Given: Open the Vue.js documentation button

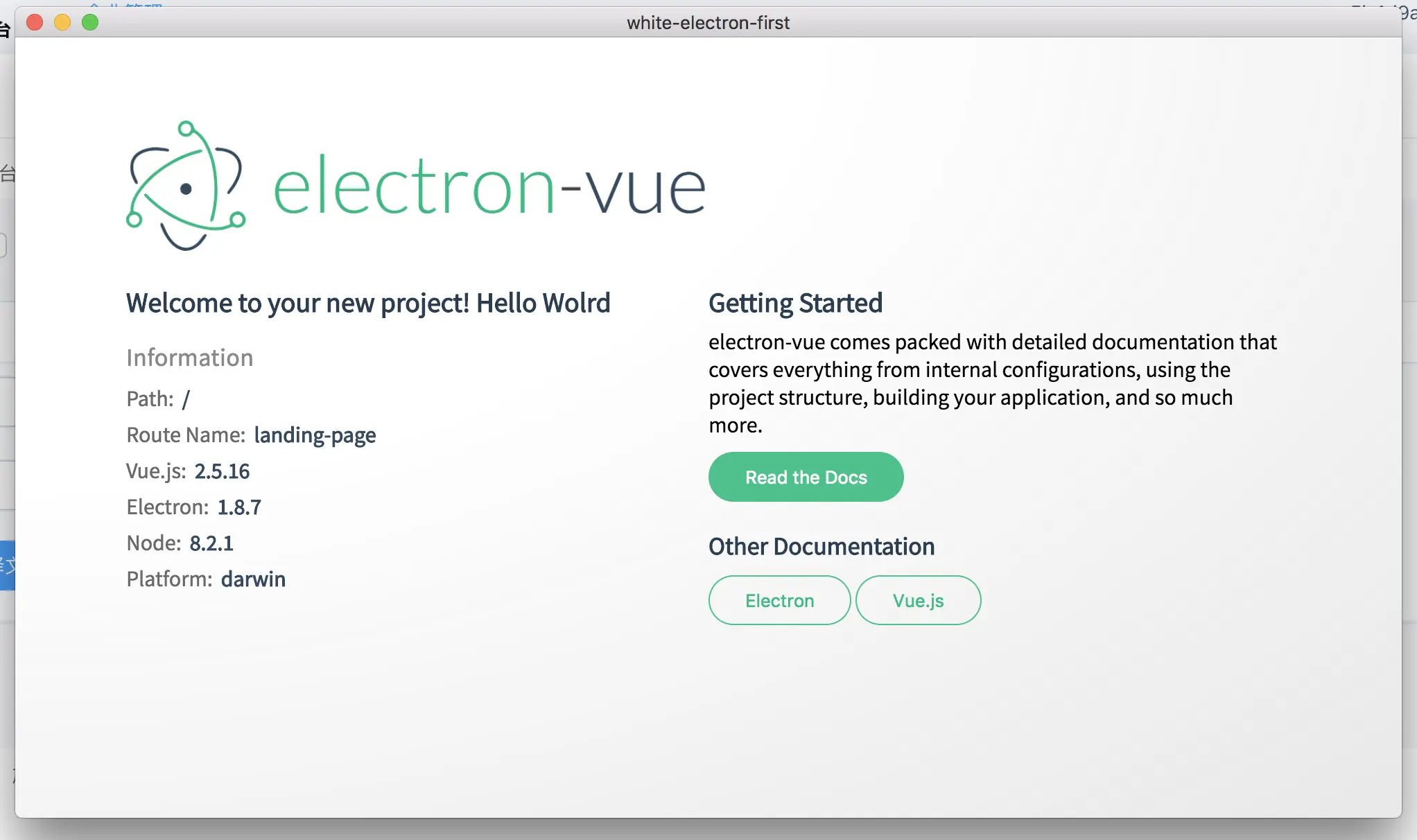Looking at the screenshot, I should [918, 600].
